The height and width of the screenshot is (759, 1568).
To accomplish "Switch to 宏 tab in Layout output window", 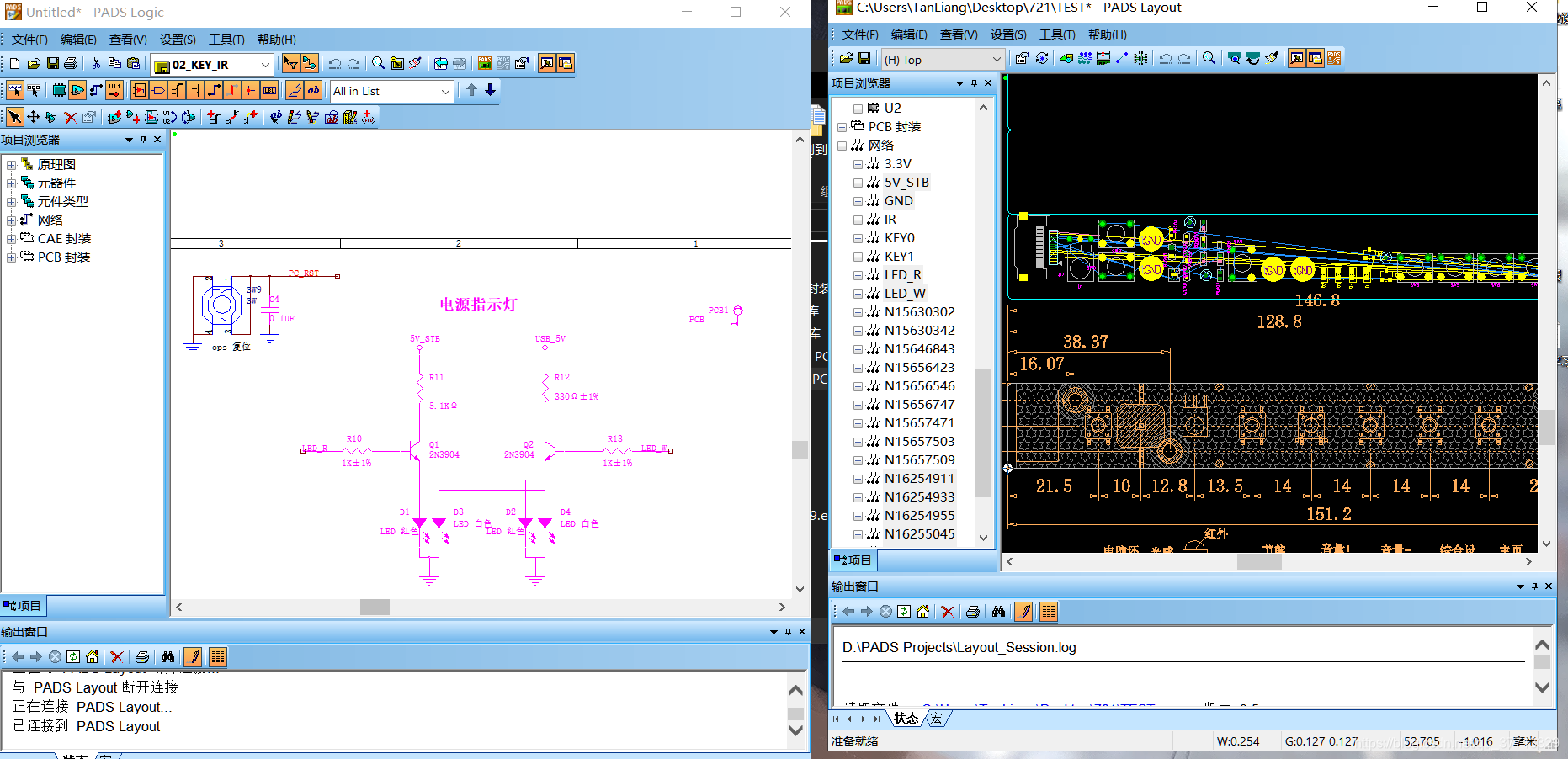I will pos(936,718).
